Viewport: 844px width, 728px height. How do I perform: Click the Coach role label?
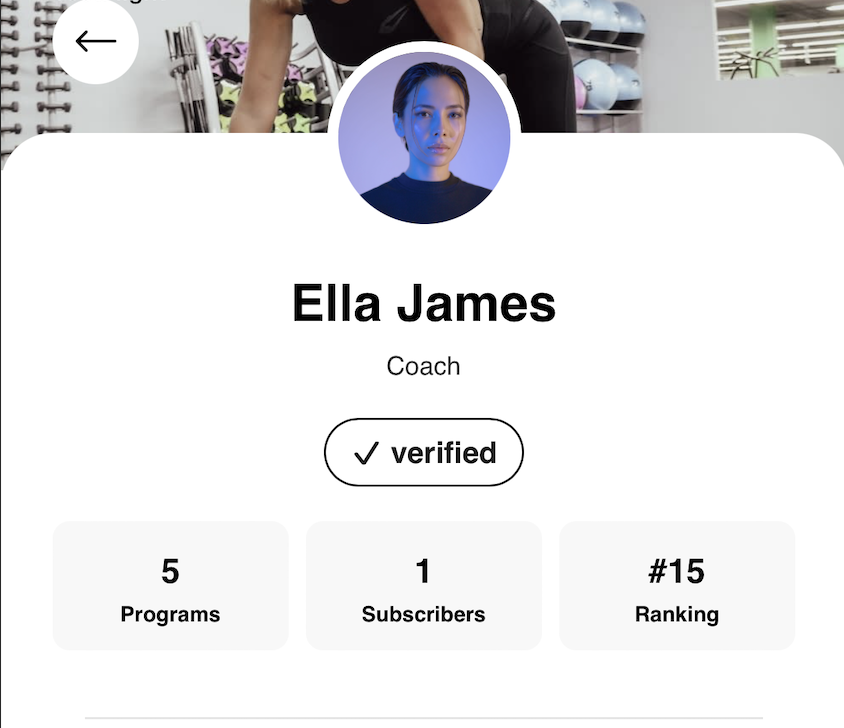pos(424,366)
